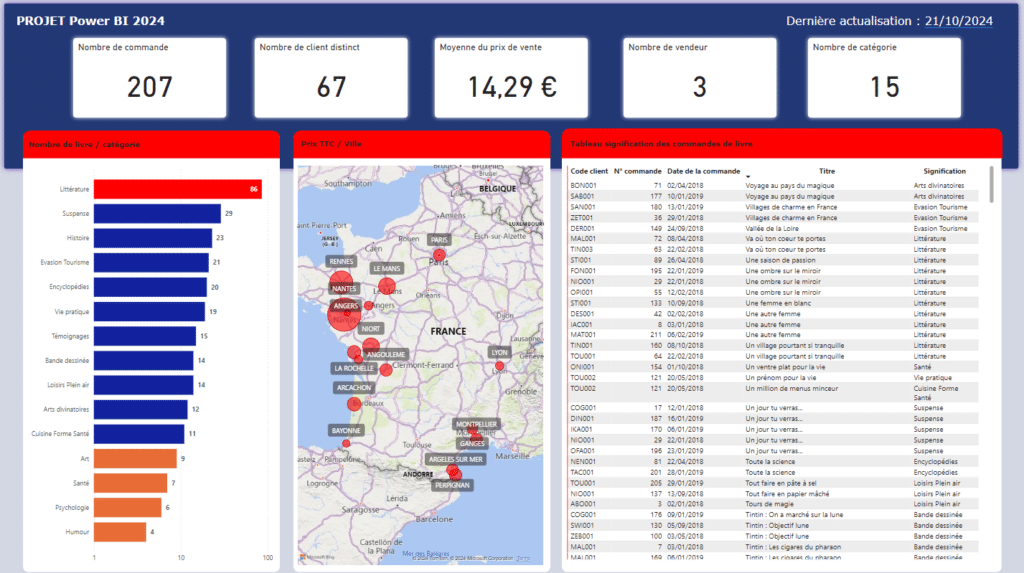The width and height of the screenshot is (1024, 573).
Task: Select the DER001 row code
Action: [x=583, y=229]
